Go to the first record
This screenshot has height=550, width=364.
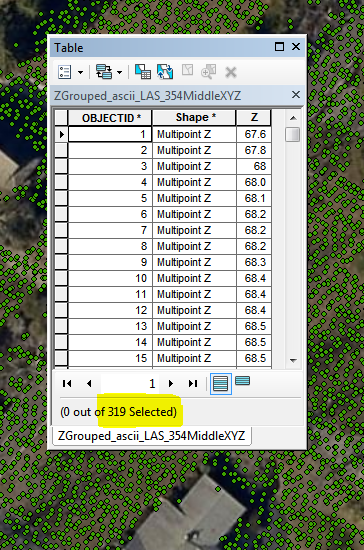point(67,383)
